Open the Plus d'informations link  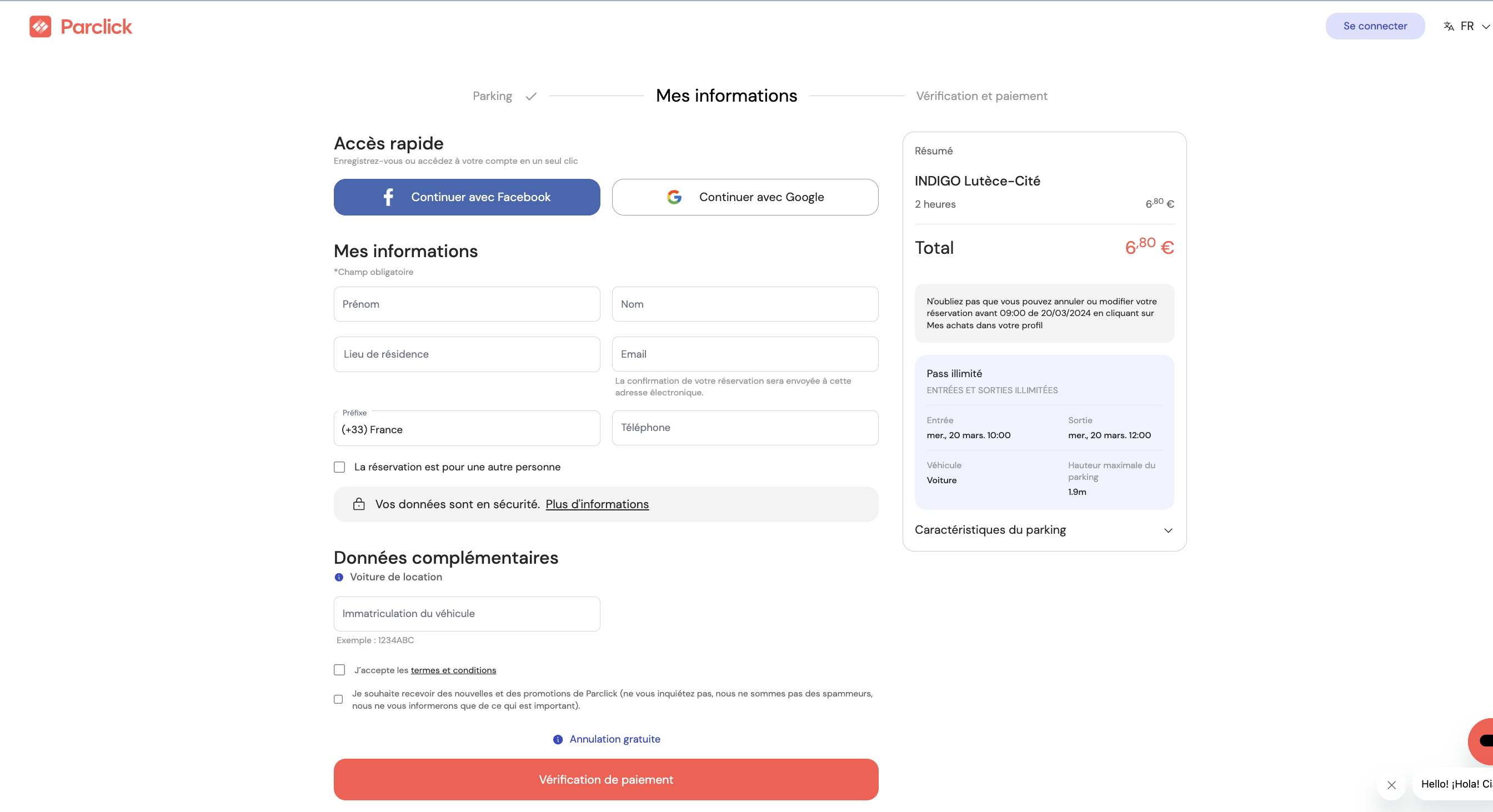(597, 504)
